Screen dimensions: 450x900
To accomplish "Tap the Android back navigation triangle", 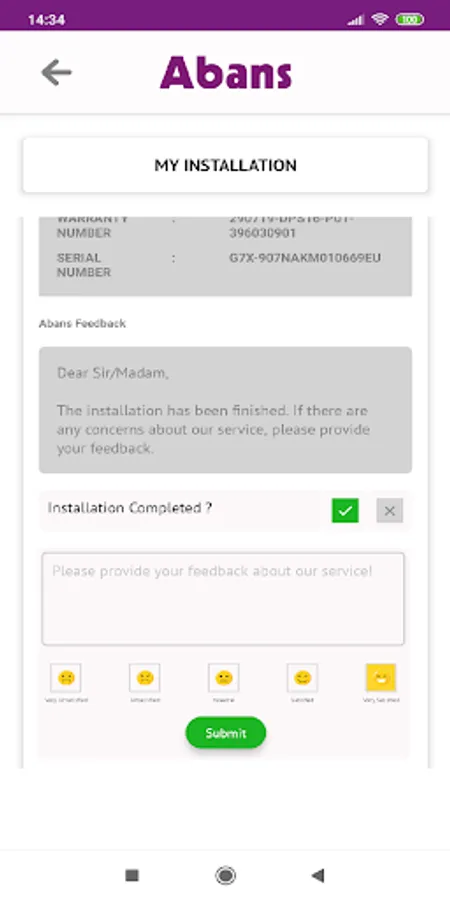I will pyautogui.click(x=318, y=875).
